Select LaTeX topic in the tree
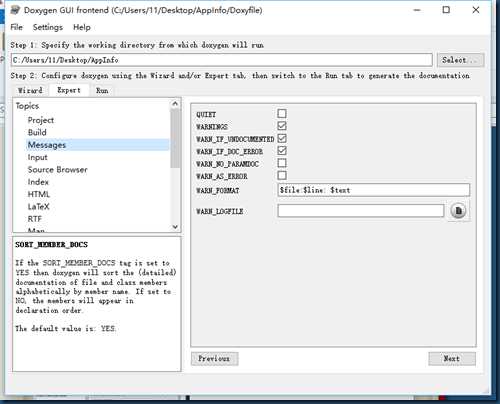This screenshot has width=500, height=404. click(38, 207)
